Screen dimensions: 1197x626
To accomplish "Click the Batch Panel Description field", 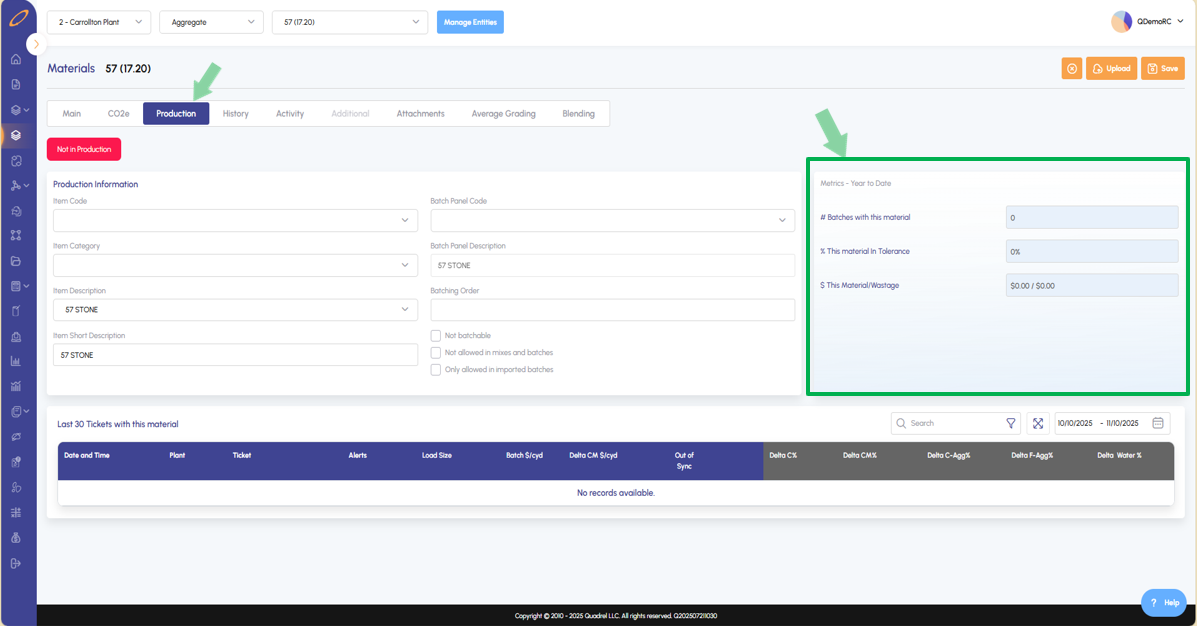I will tap(612, 266).
